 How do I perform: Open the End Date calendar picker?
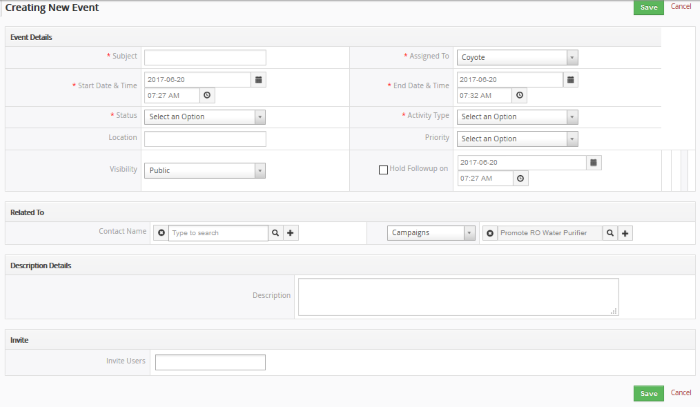pyautogui.click(x=571, y=80)
